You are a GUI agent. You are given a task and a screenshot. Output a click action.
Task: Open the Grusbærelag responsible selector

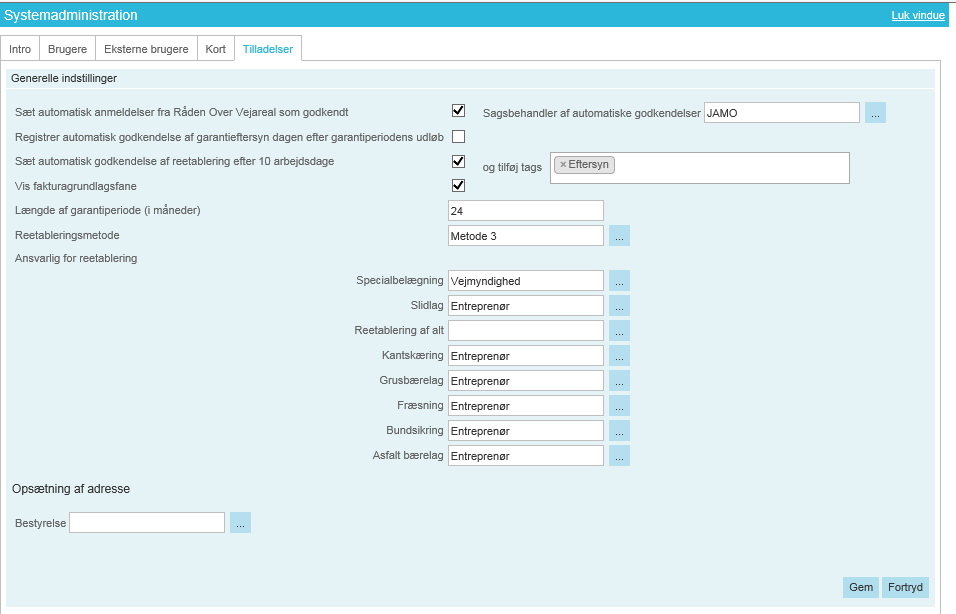tap(619, 381)
